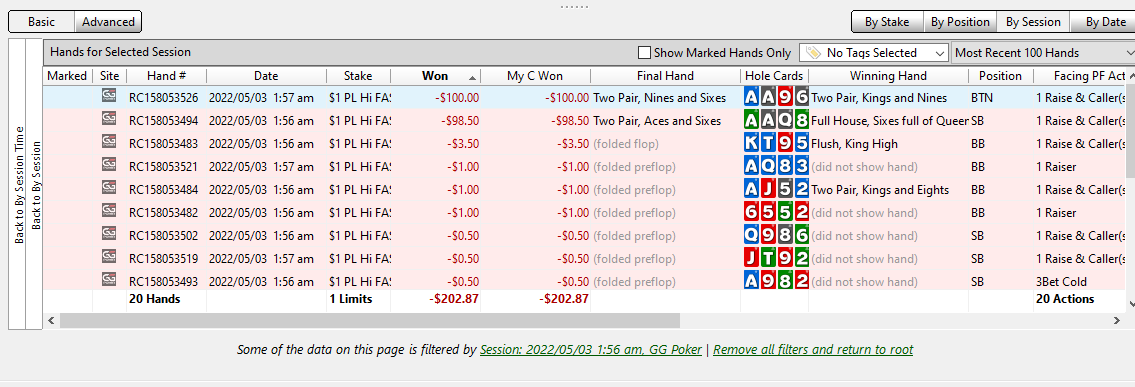Sort by the Stake column header
Screen dimensions: 1135x387
(x=358, y=76)
